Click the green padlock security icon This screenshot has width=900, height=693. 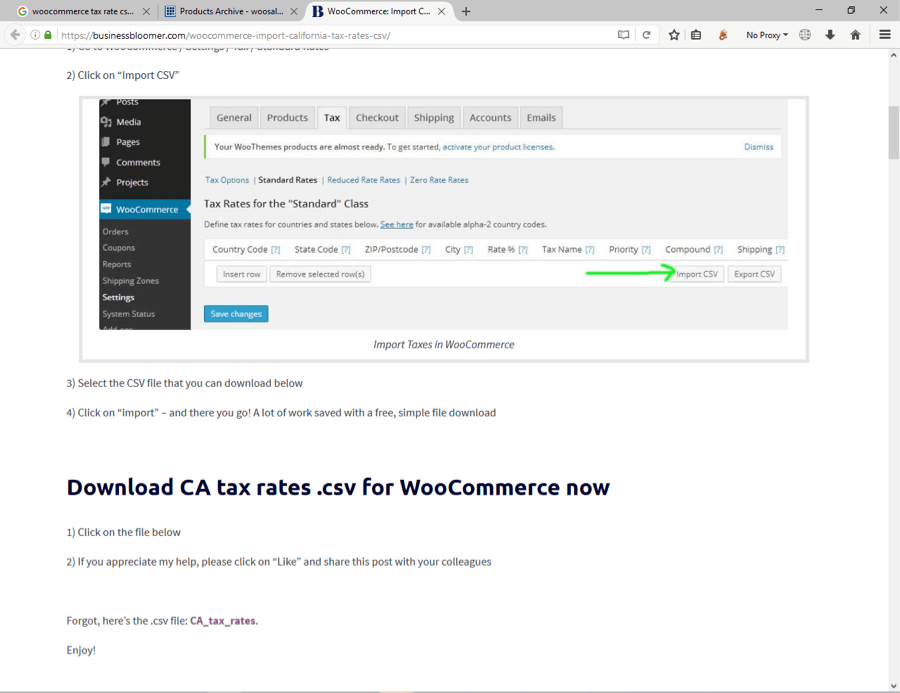(48, 35)
